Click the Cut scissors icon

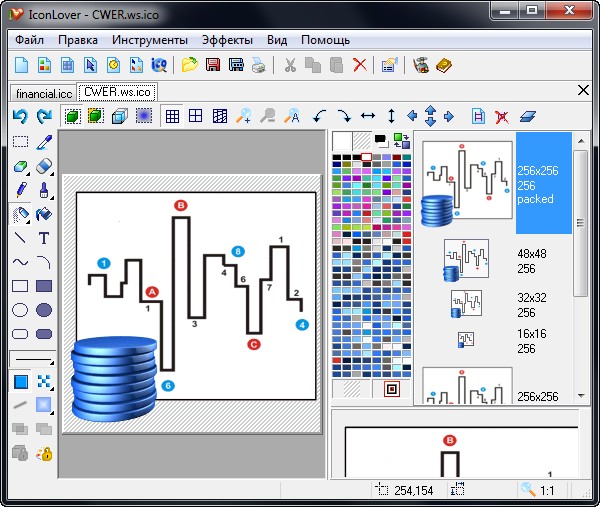click(x=289, y=66)
